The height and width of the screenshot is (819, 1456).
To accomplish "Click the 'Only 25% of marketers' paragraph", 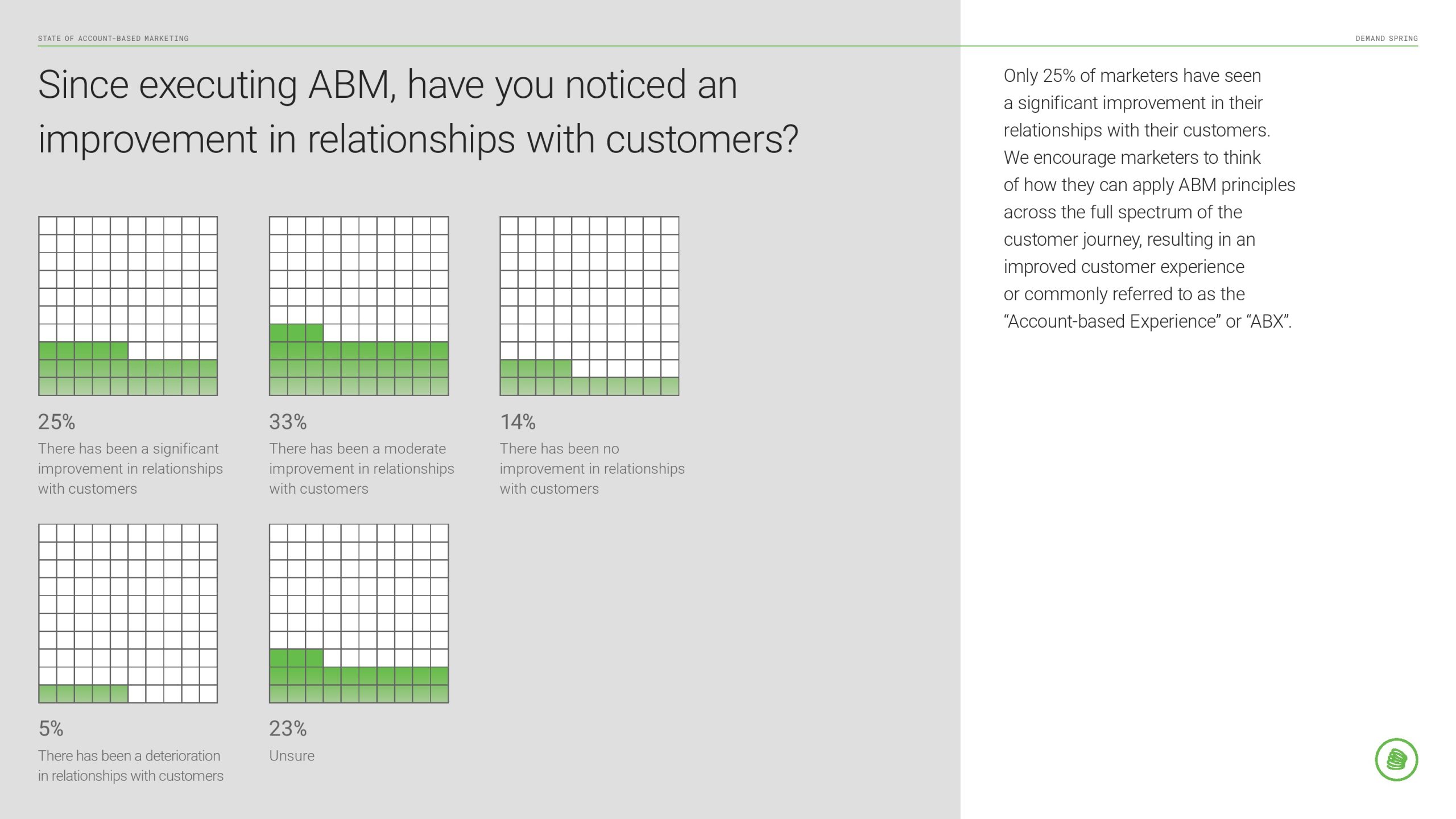I will (1149, 198).
